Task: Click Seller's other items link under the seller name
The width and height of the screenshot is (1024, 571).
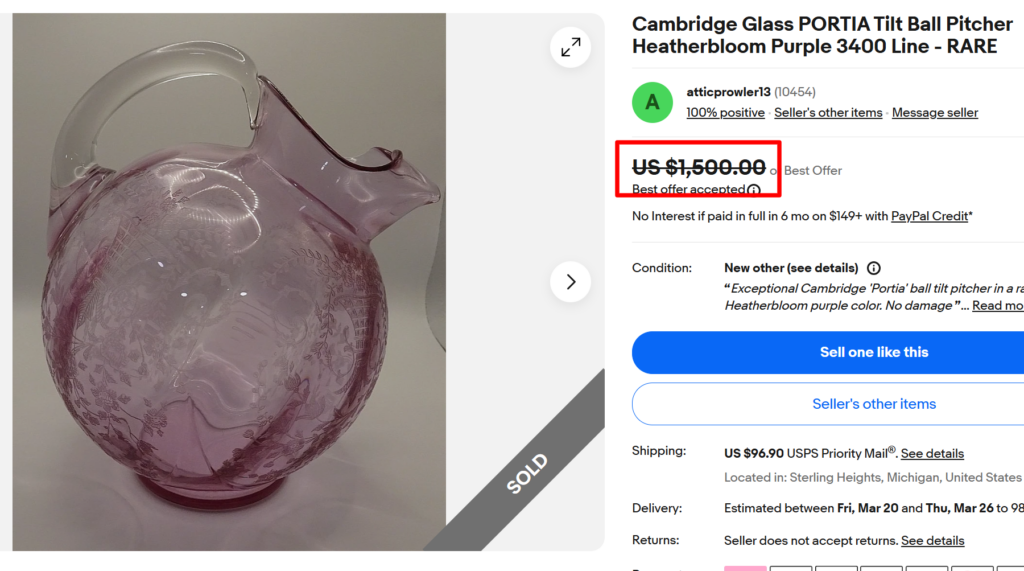Action: [x=828, y=113]
